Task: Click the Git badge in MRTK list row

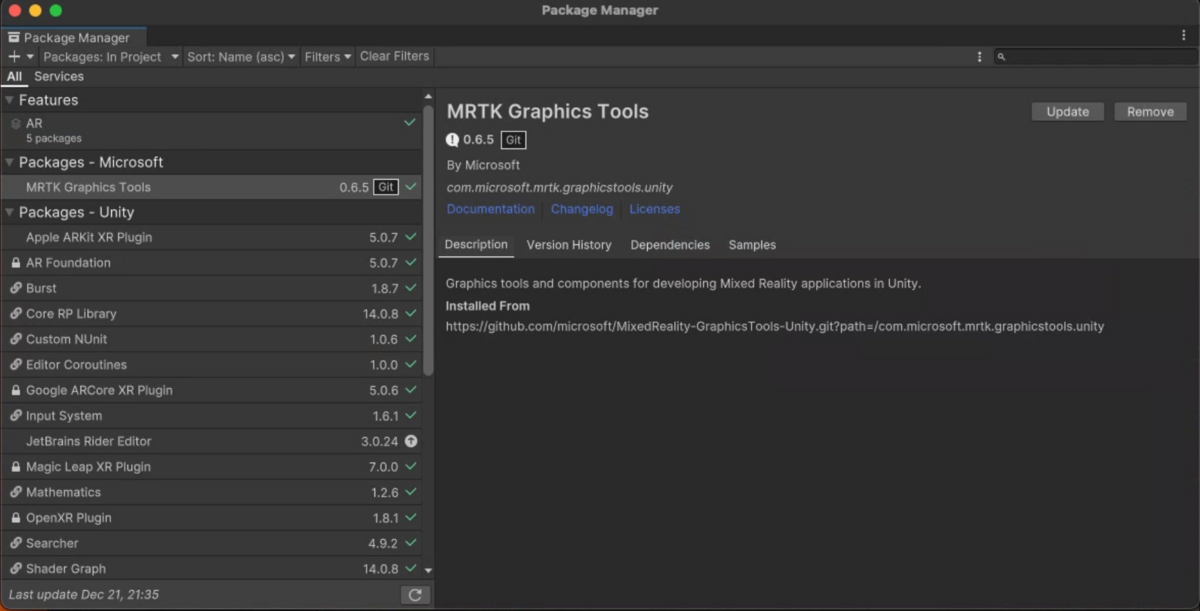Action: (385, 187)
